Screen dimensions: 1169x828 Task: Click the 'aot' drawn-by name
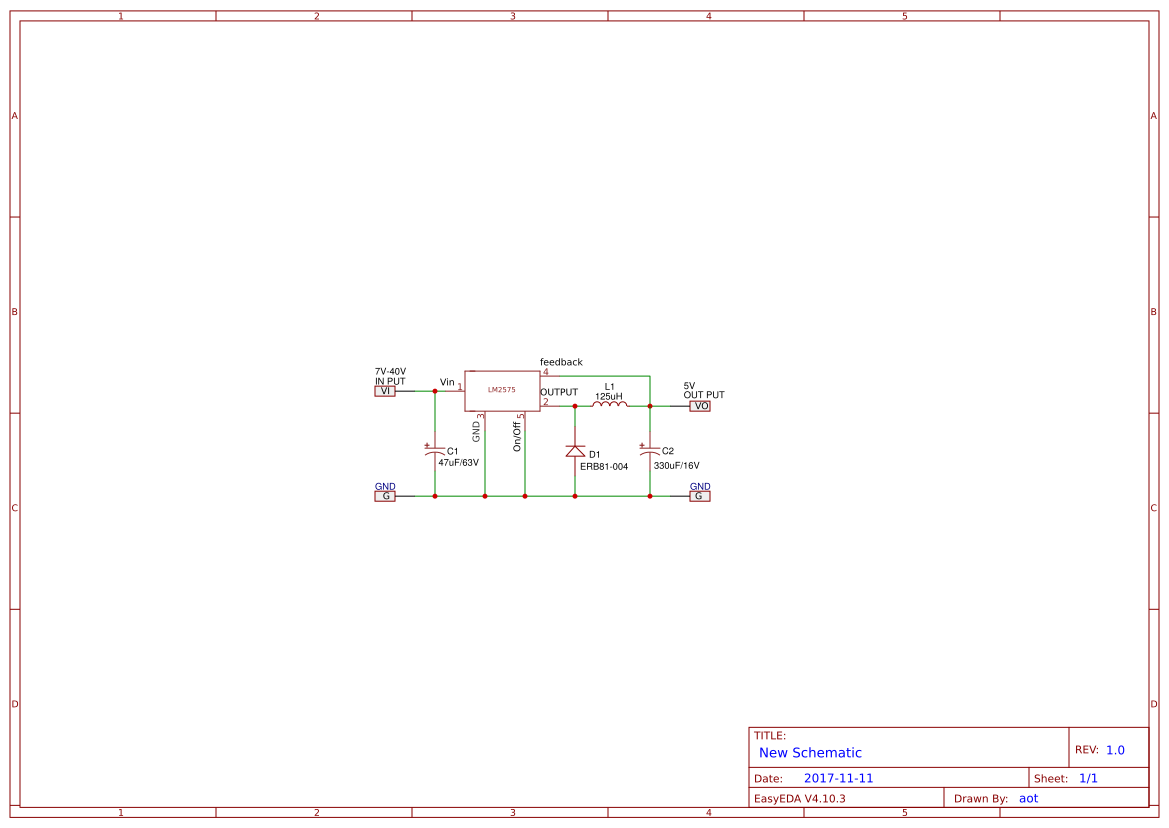click(1029, 798)
